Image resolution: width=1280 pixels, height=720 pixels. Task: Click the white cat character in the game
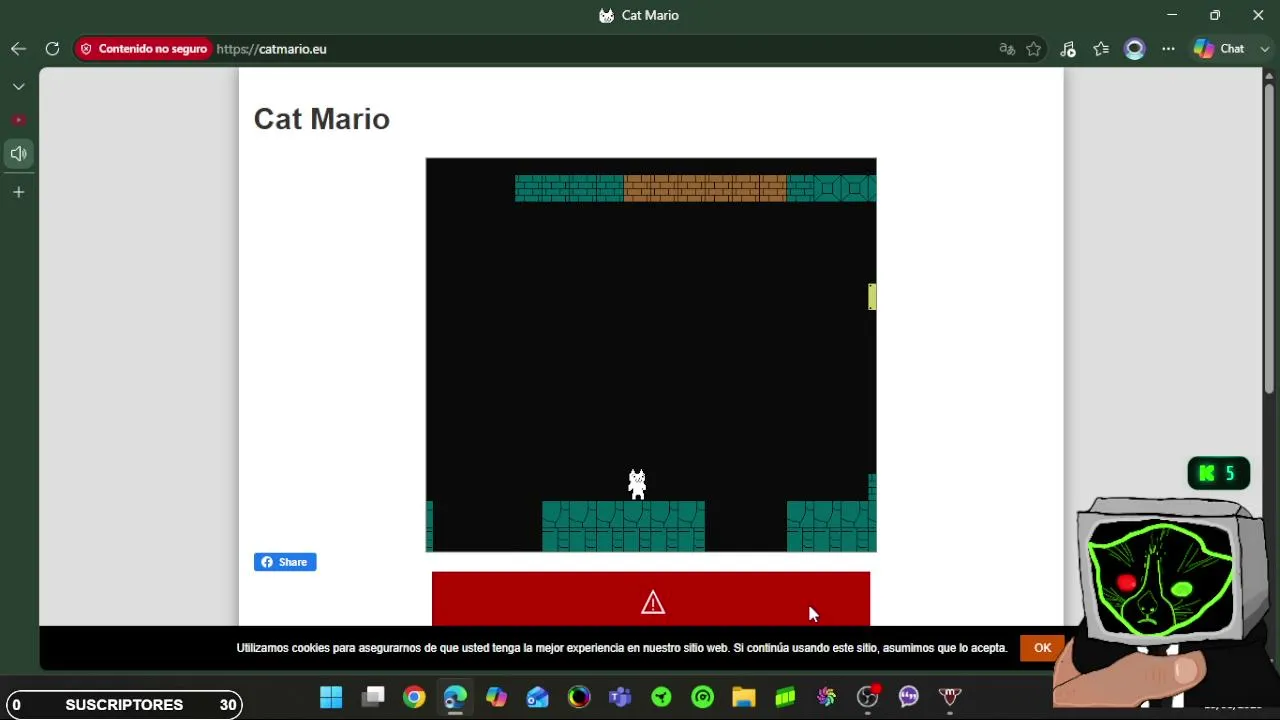[x=637, y=484]
